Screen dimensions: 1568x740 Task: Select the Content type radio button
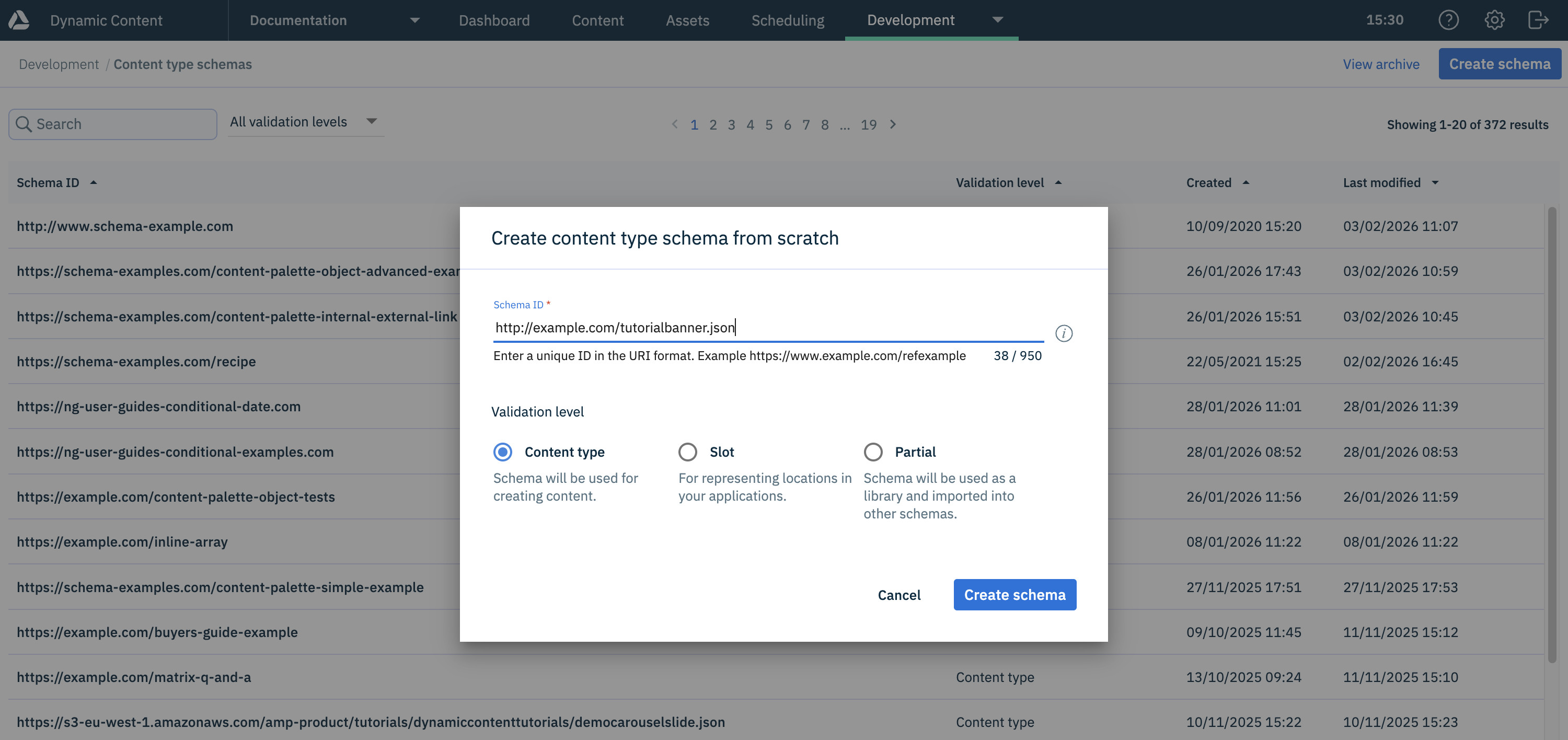click(x=502, y=452)
